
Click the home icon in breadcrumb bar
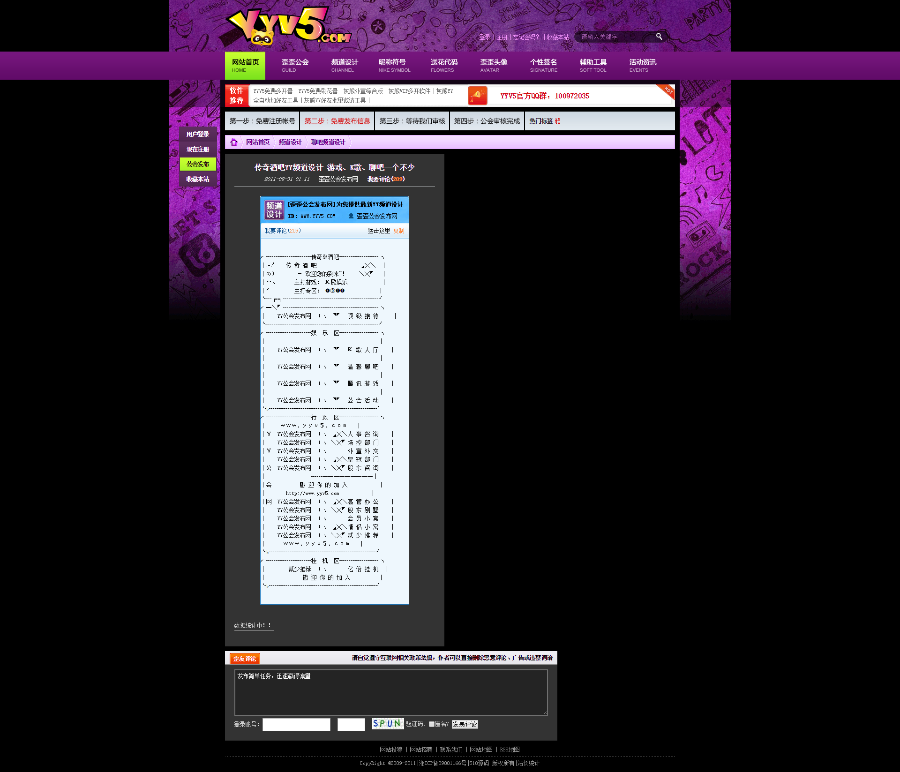(234, 142)
